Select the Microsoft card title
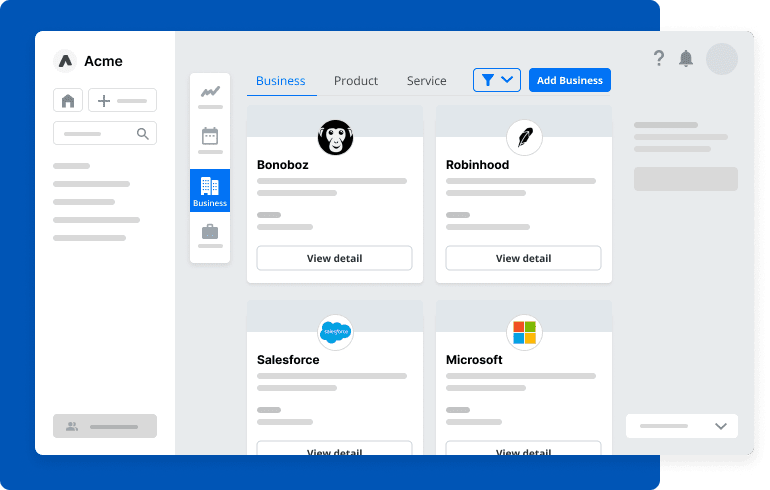 click(474, 360)
